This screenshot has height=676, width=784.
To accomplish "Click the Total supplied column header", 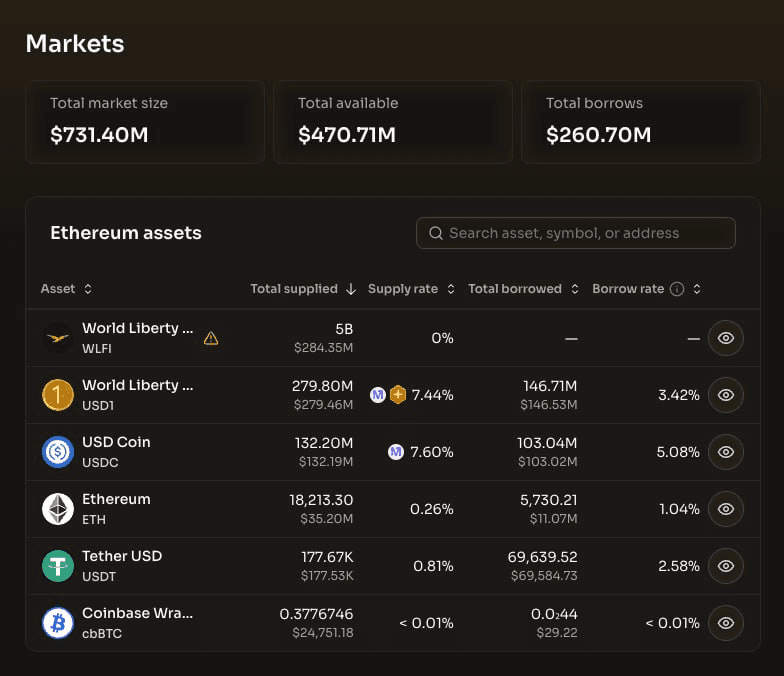I will click(x=294, y=289).
